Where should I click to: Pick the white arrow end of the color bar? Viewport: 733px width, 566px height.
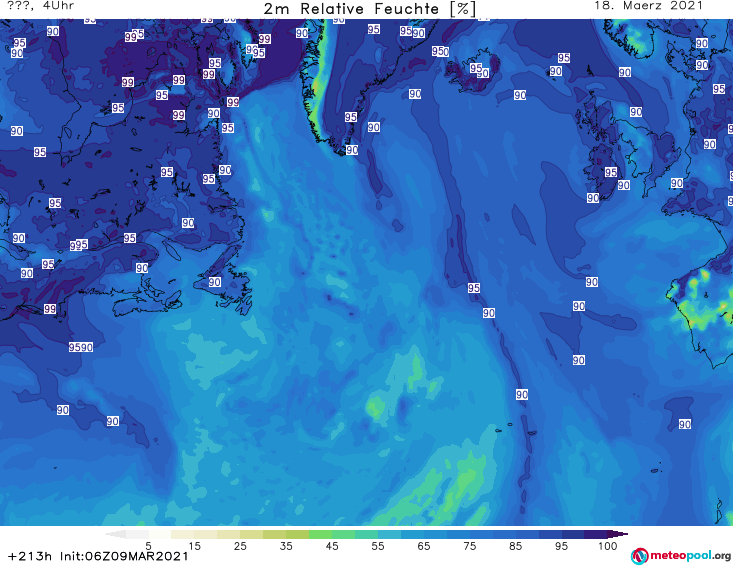115,534
